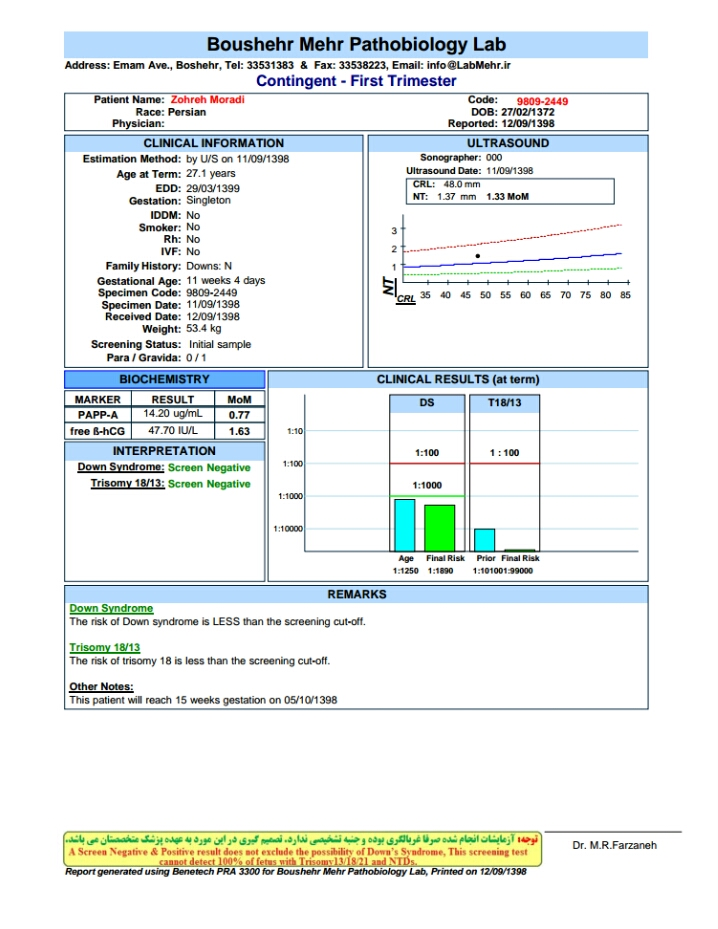Click the '1:1000' cutoff label in DS column
The height and width of the screenshot is (929, 718).
(x=427, y=485)
